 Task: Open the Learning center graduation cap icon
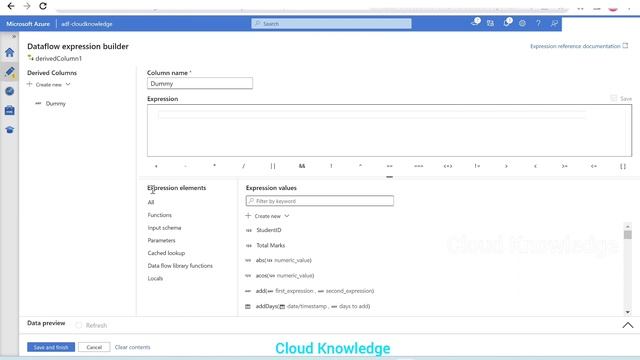(9, 130)
